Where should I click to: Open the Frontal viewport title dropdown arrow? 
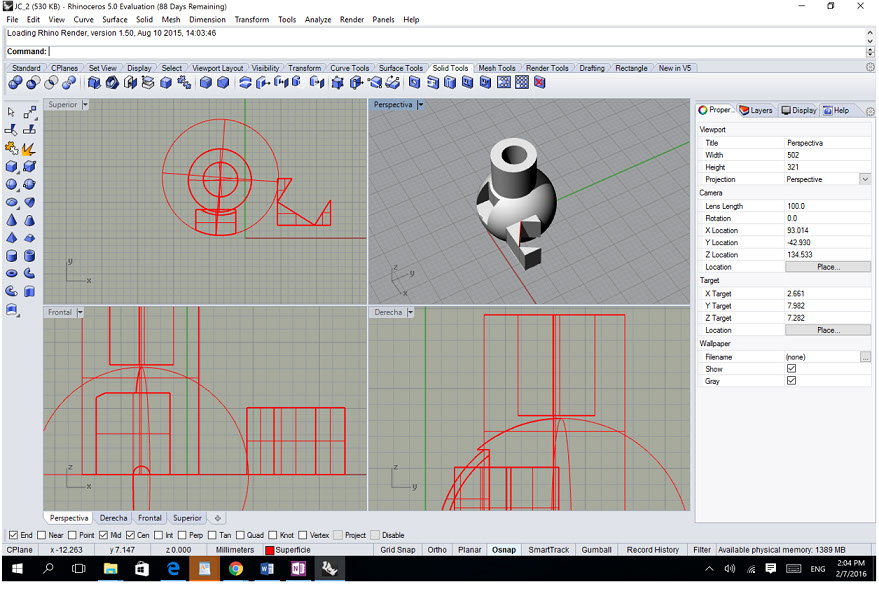point(80,313)
